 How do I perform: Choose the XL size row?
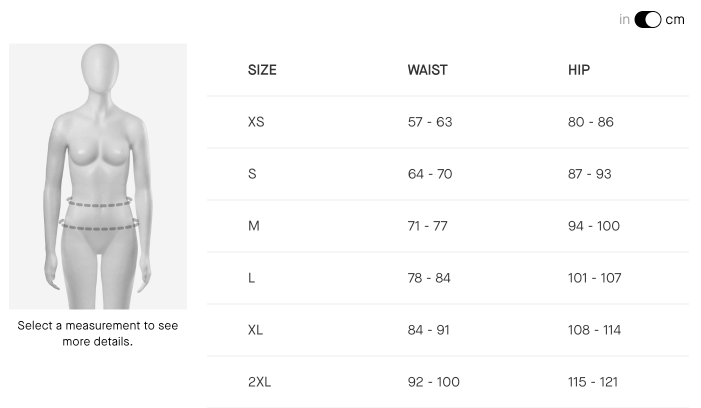pos(448,330)
